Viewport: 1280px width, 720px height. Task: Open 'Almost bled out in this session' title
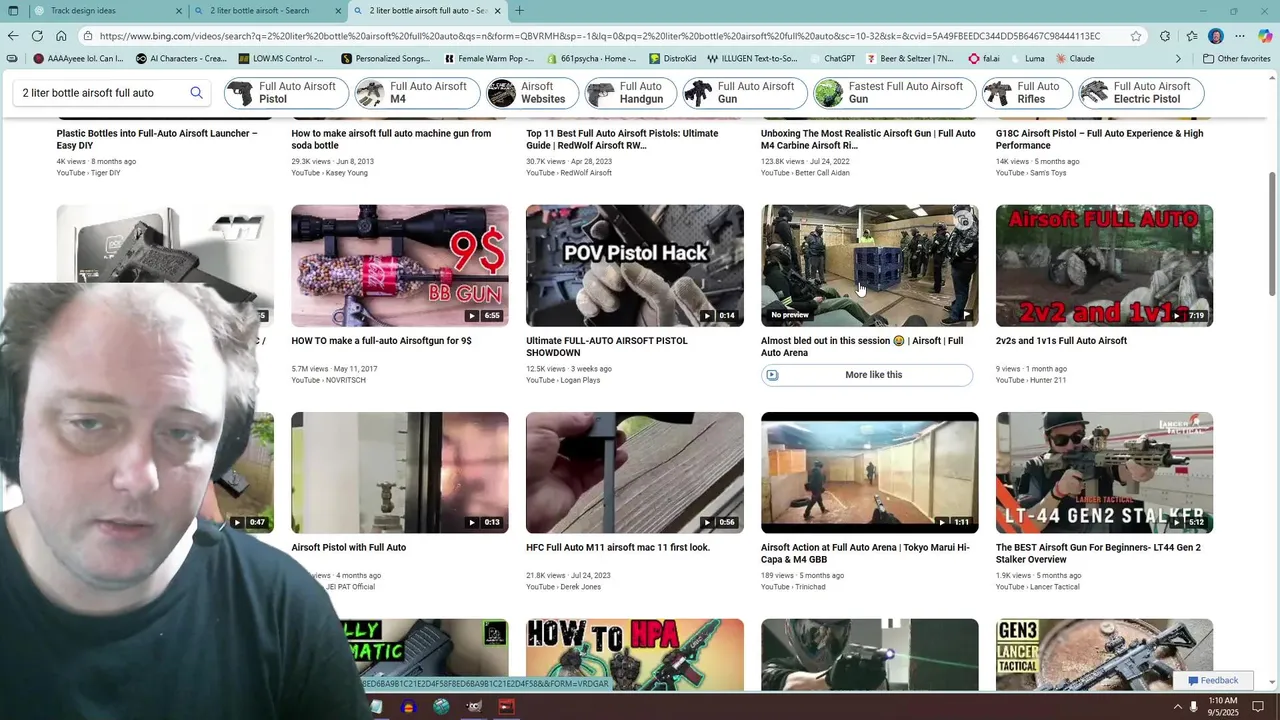tap(862, 347)
